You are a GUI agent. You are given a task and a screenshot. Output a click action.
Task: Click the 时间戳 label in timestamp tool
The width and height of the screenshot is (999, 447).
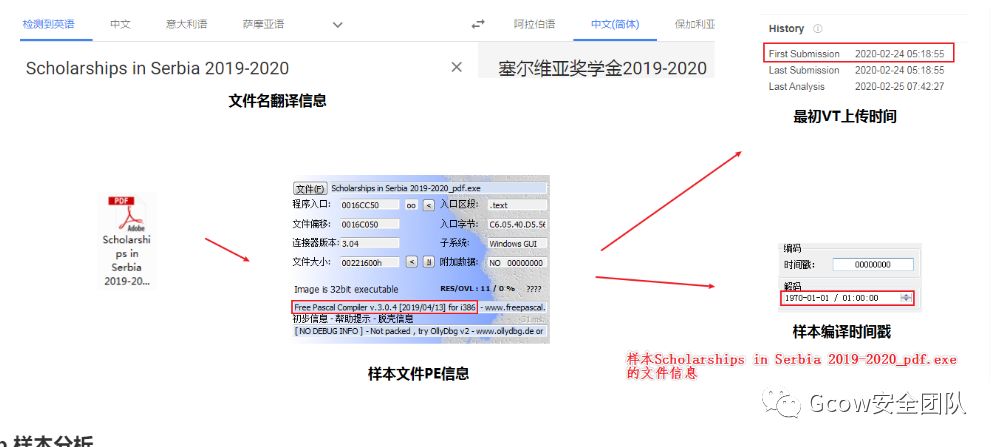tap(799, 264)
